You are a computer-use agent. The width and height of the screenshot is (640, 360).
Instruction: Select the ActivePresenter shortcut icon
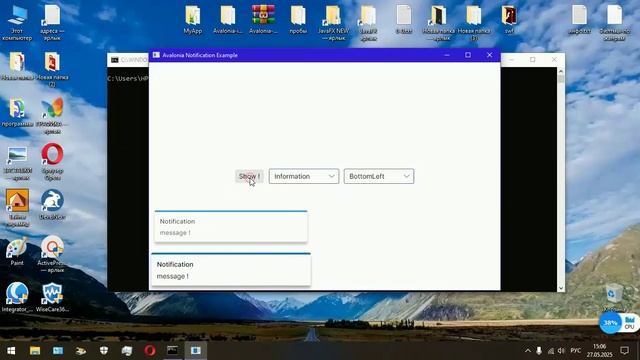point(52,254)
